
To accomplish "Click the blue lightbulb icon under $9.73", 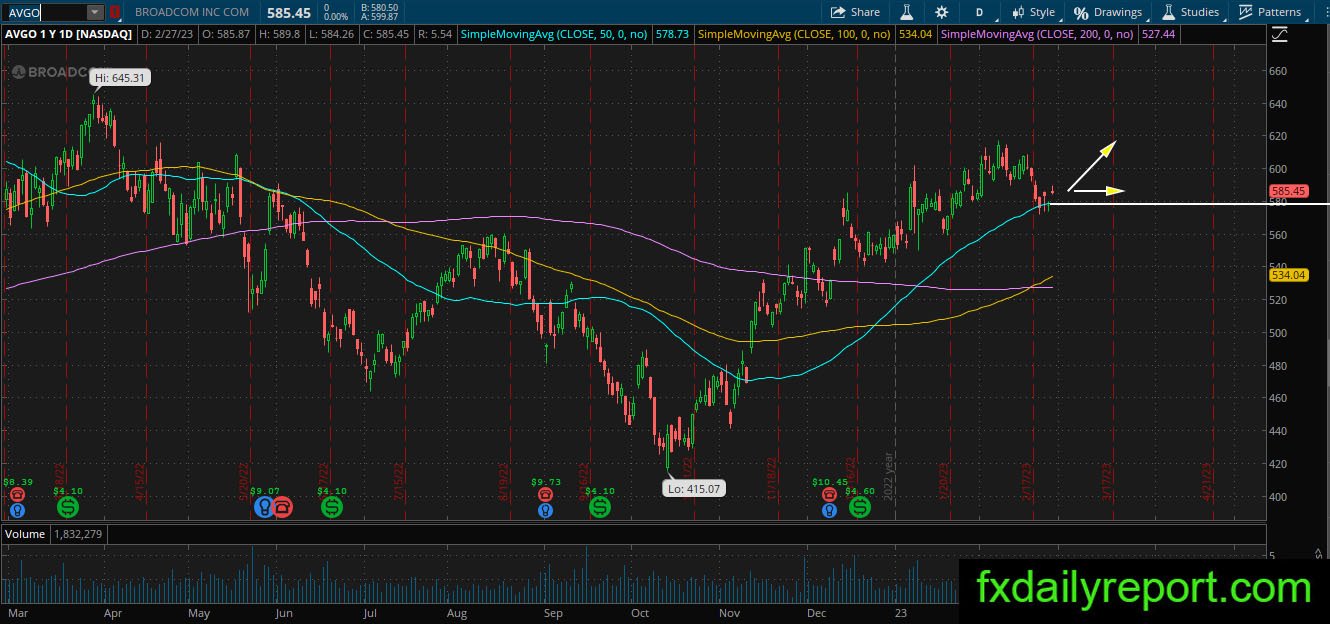I will click(545, 510).
